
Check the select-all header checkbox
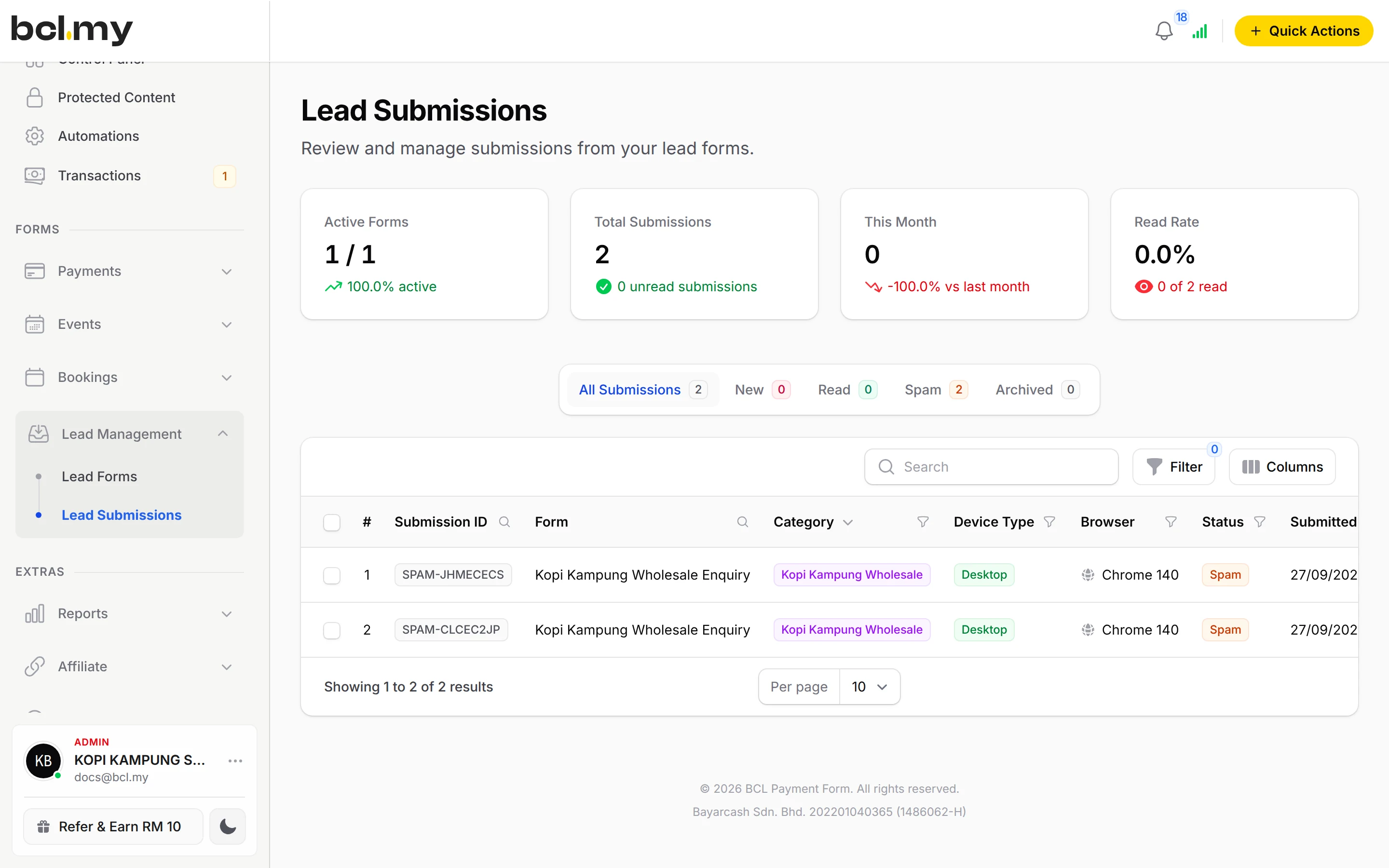point(332,522)
